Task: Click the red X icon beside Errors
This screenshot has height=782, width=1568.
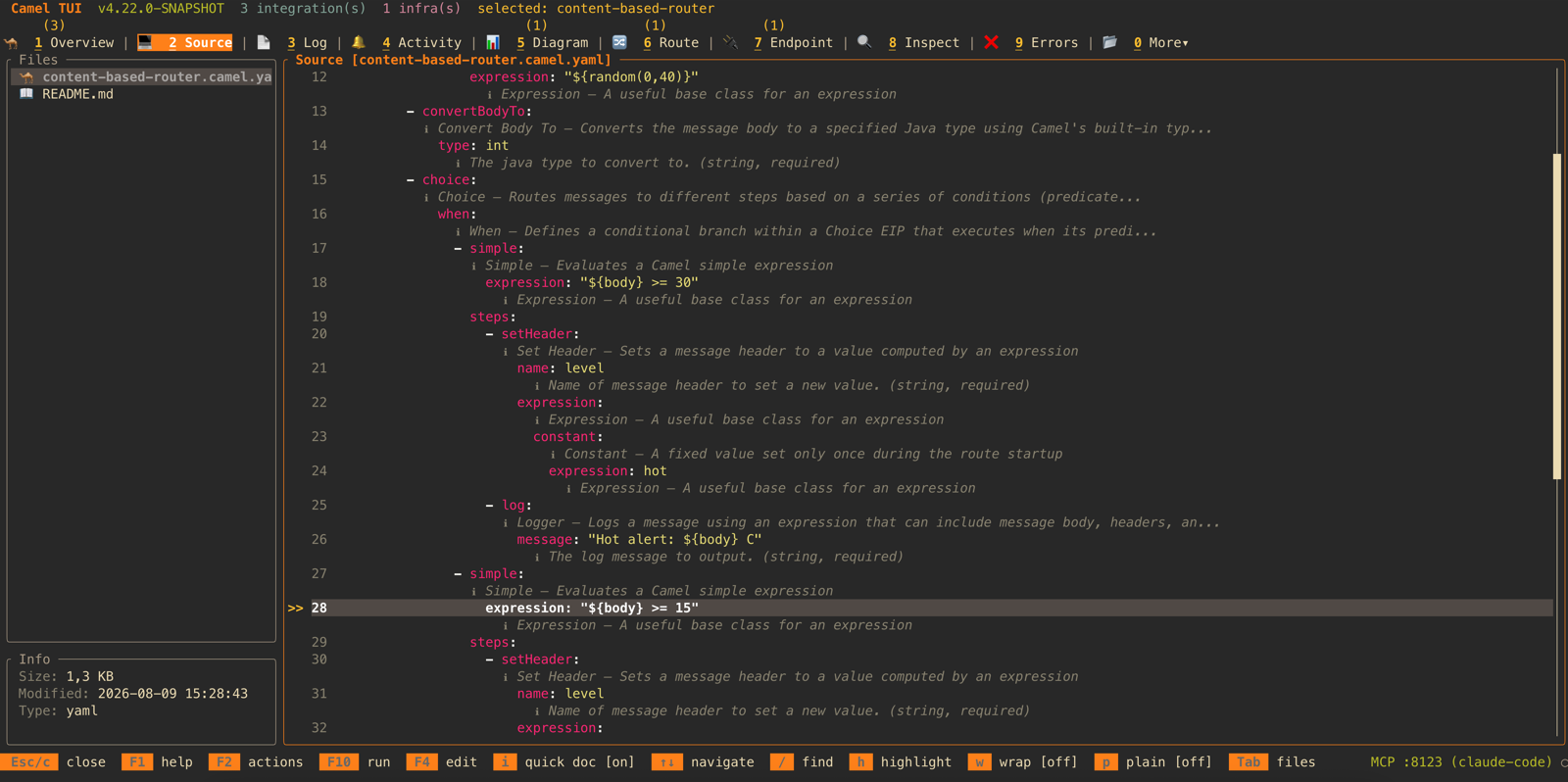Action: pos(992,43)
